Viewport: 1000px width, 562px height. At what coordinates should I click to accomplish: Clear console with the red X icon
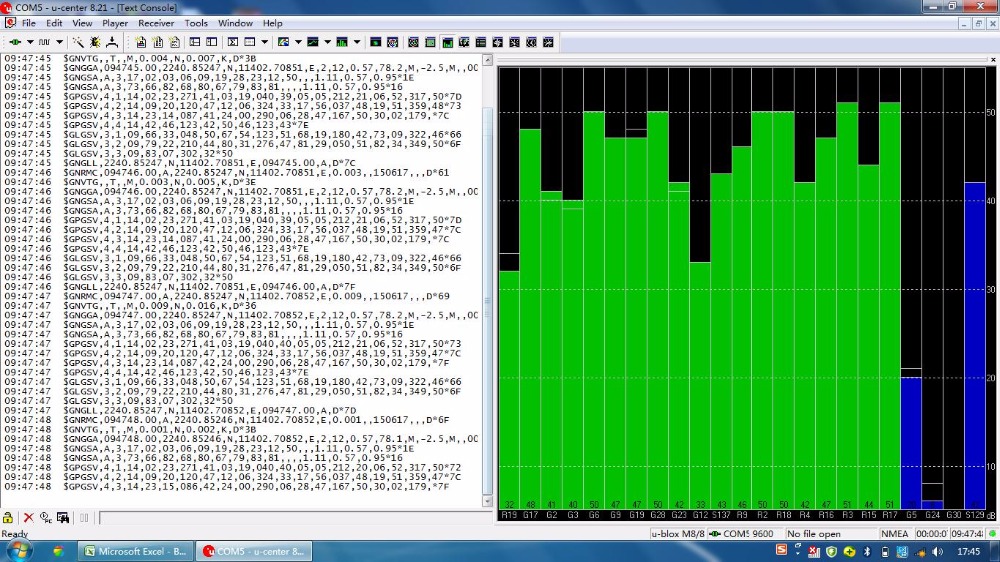pos(27,518)
